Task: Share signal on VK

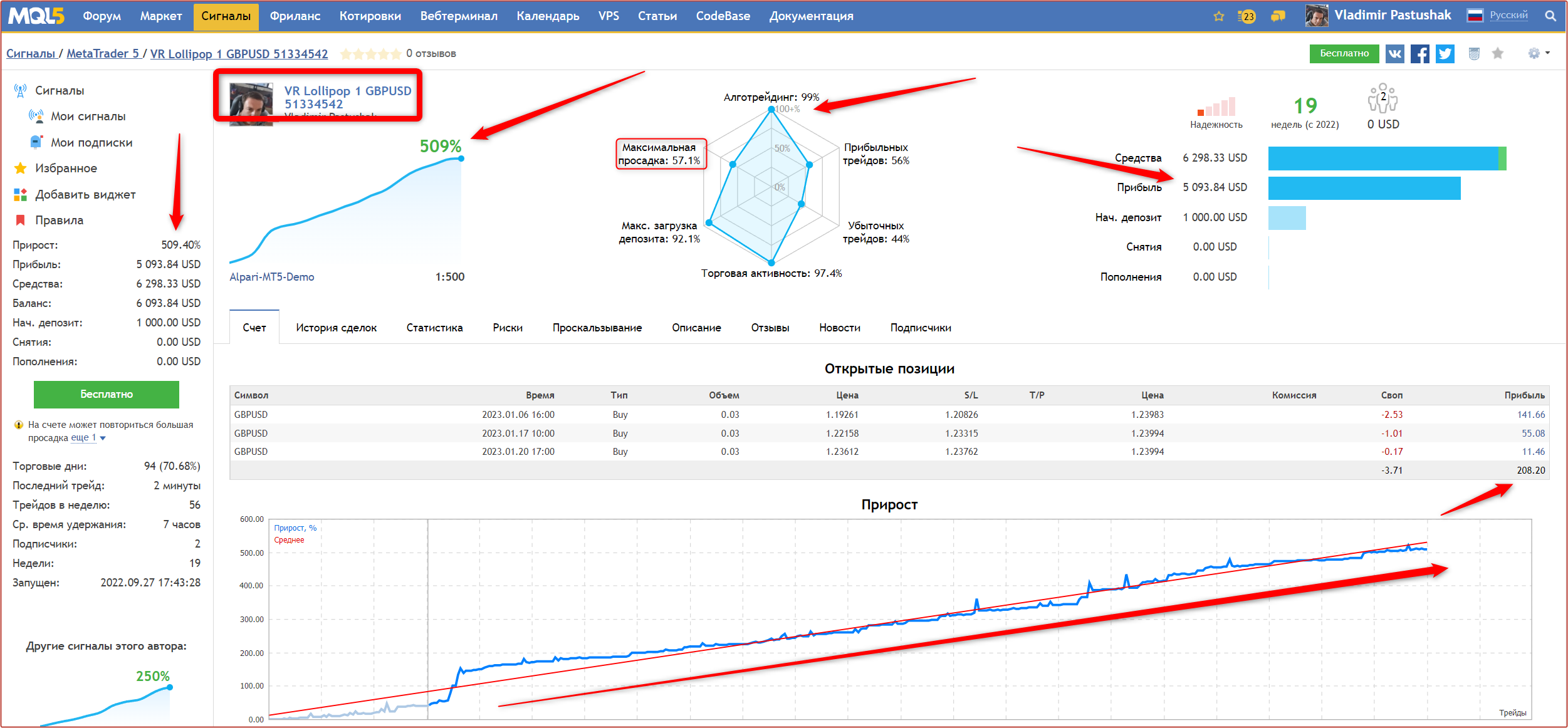Action: pos(1394,54)
